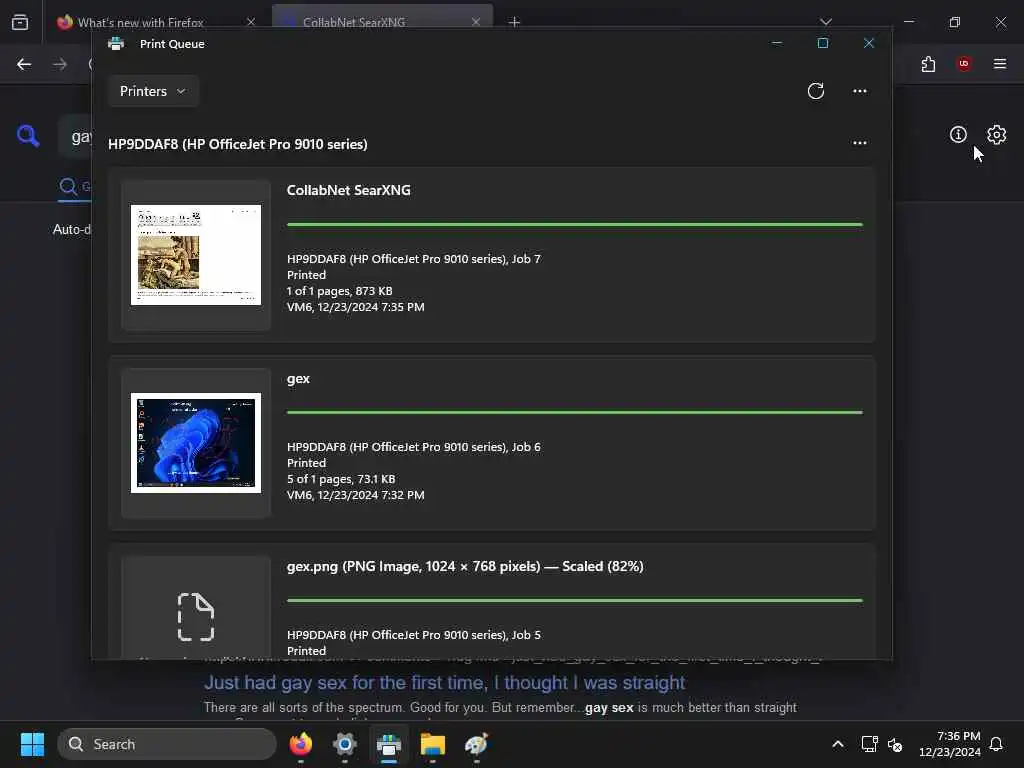Focus the taskbar Search box
The width and height of the screenshot is (1024, 768).
(167, 744)
